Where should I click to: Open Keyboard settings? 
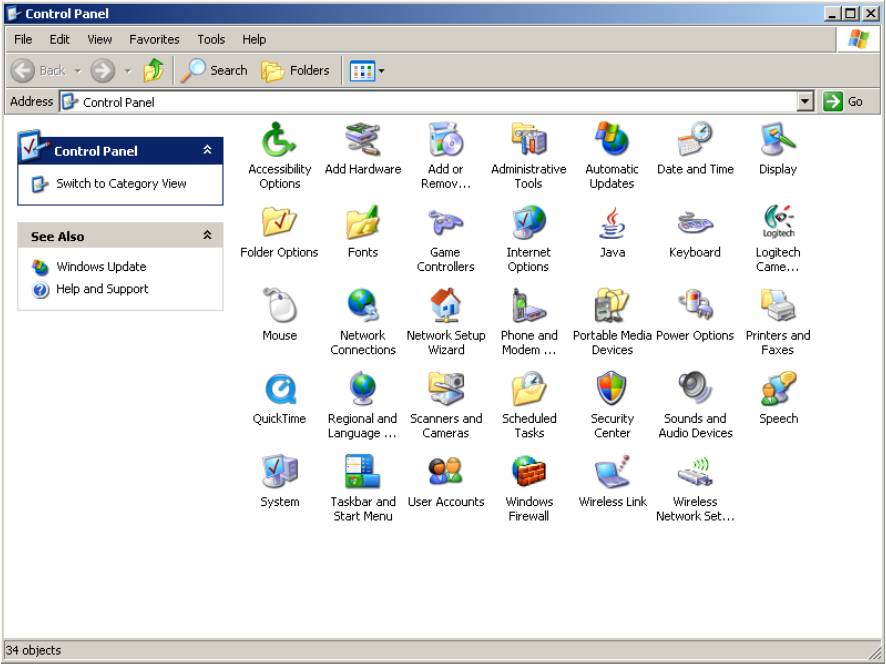point(695,232)
